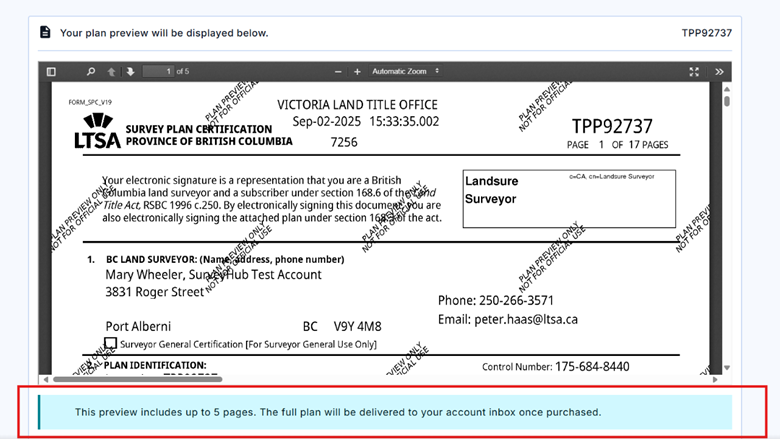The width and height of the screenshot is (780, 439).
Task: Click the page number input field
Action: coord(156,72)
